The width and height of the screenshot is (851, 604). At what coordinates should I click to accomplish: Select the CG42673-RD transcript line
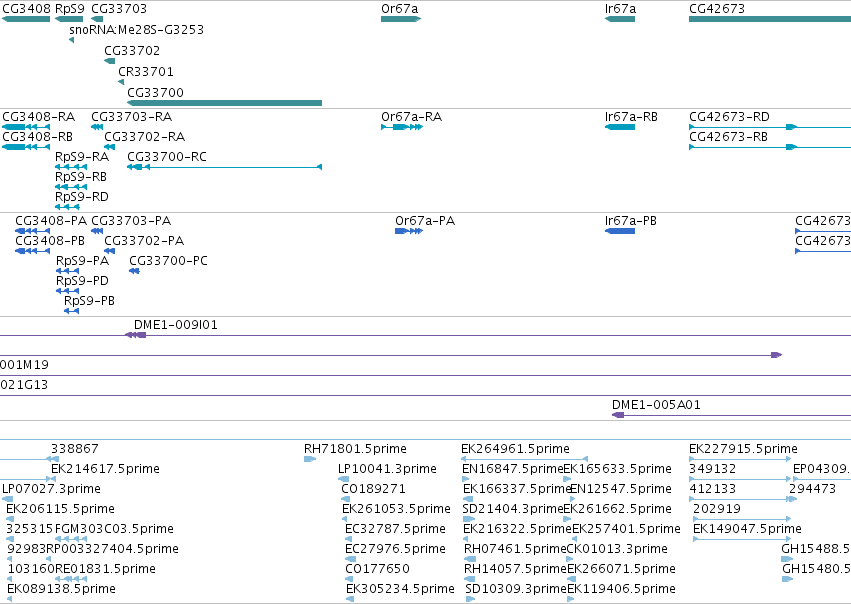tap(770, 127)
